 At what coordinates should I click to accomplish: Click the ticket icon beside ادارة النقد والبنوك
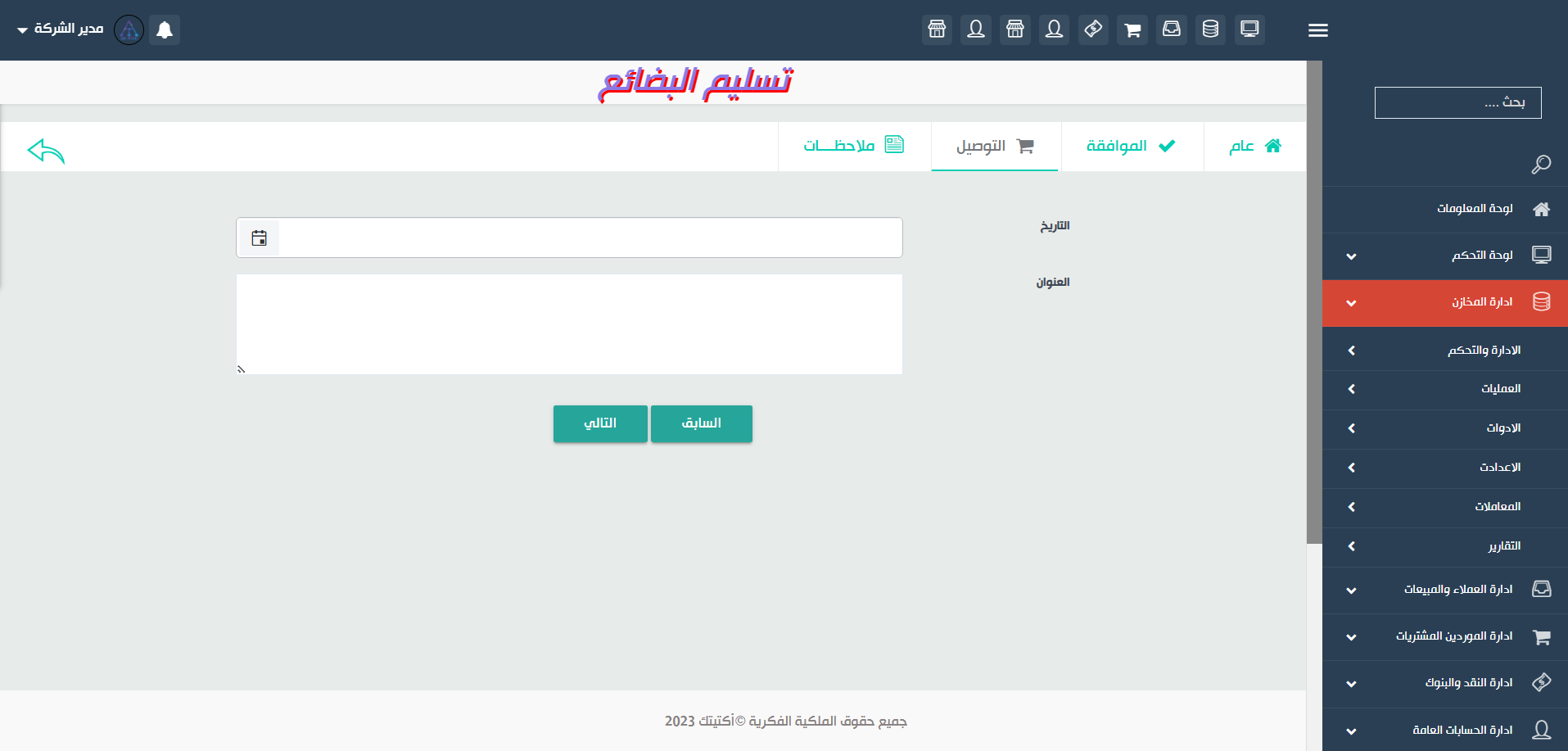coord(1542,682)
